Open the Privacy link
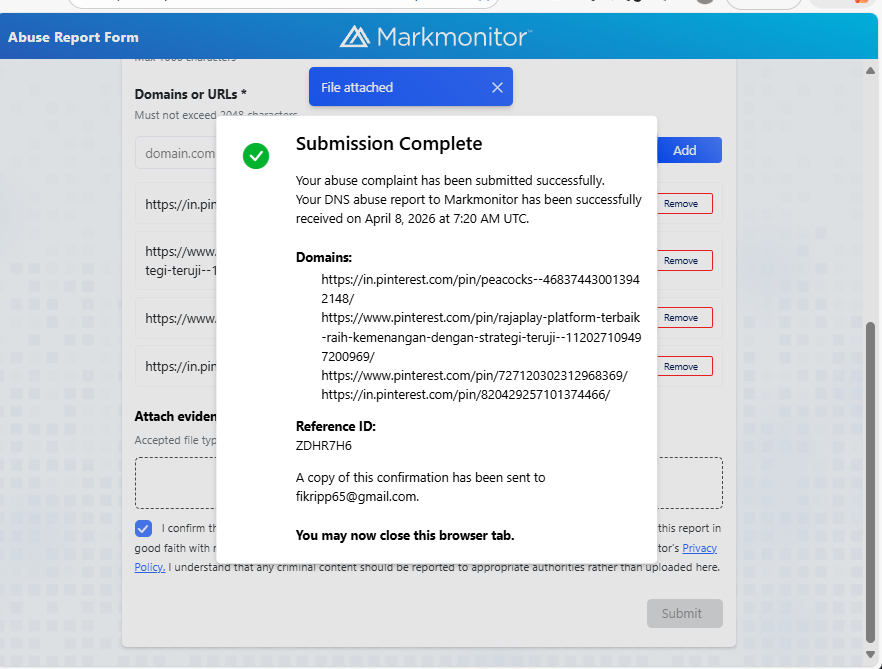882x669 pixels. (699, 548)
